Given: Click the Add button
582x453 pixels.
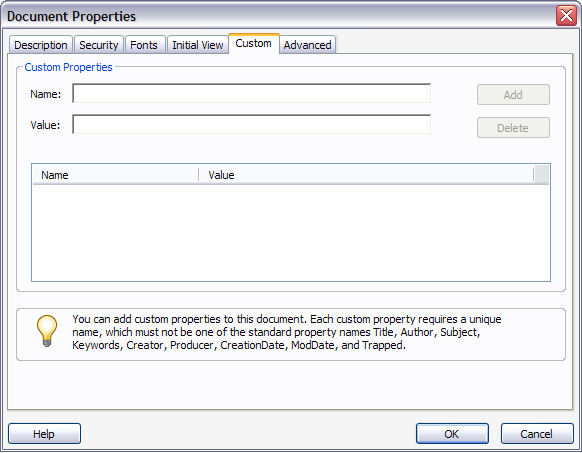Looking at the screenshot, I should 513,95.
